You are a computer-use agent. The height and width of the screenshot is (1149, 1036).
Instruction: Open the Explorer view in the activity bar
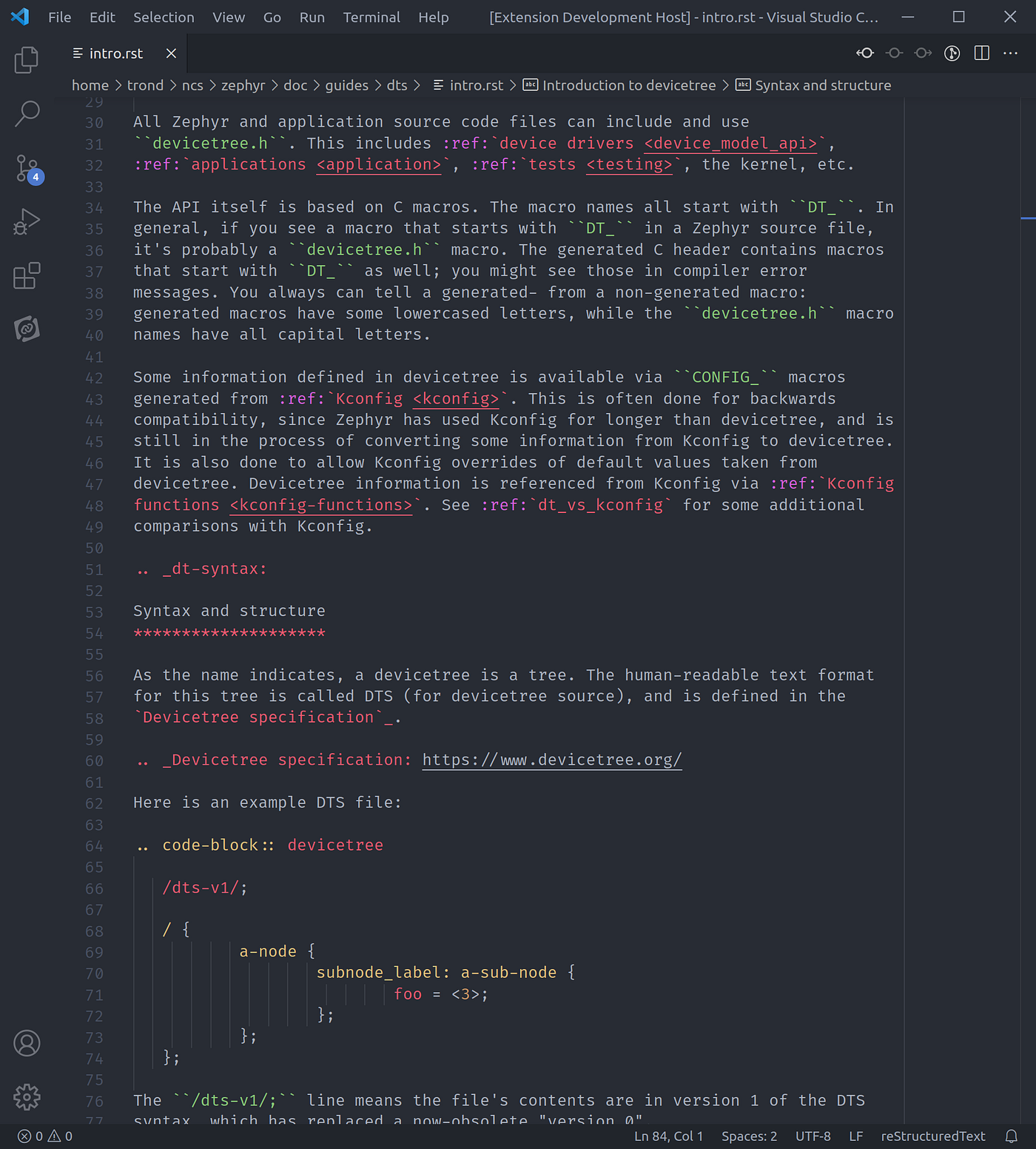pos(27,60)
